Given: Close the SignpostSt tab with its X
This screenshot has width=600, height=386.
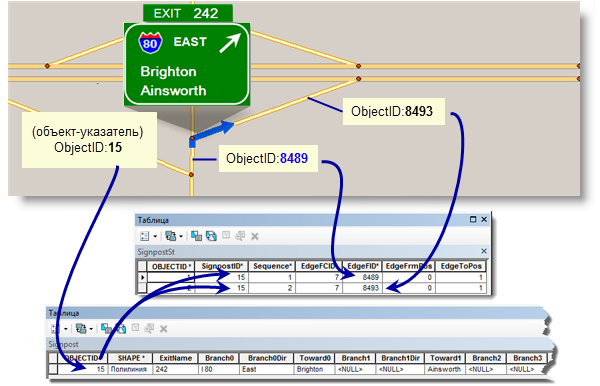Looking at the screenshot, I should 484,251.
